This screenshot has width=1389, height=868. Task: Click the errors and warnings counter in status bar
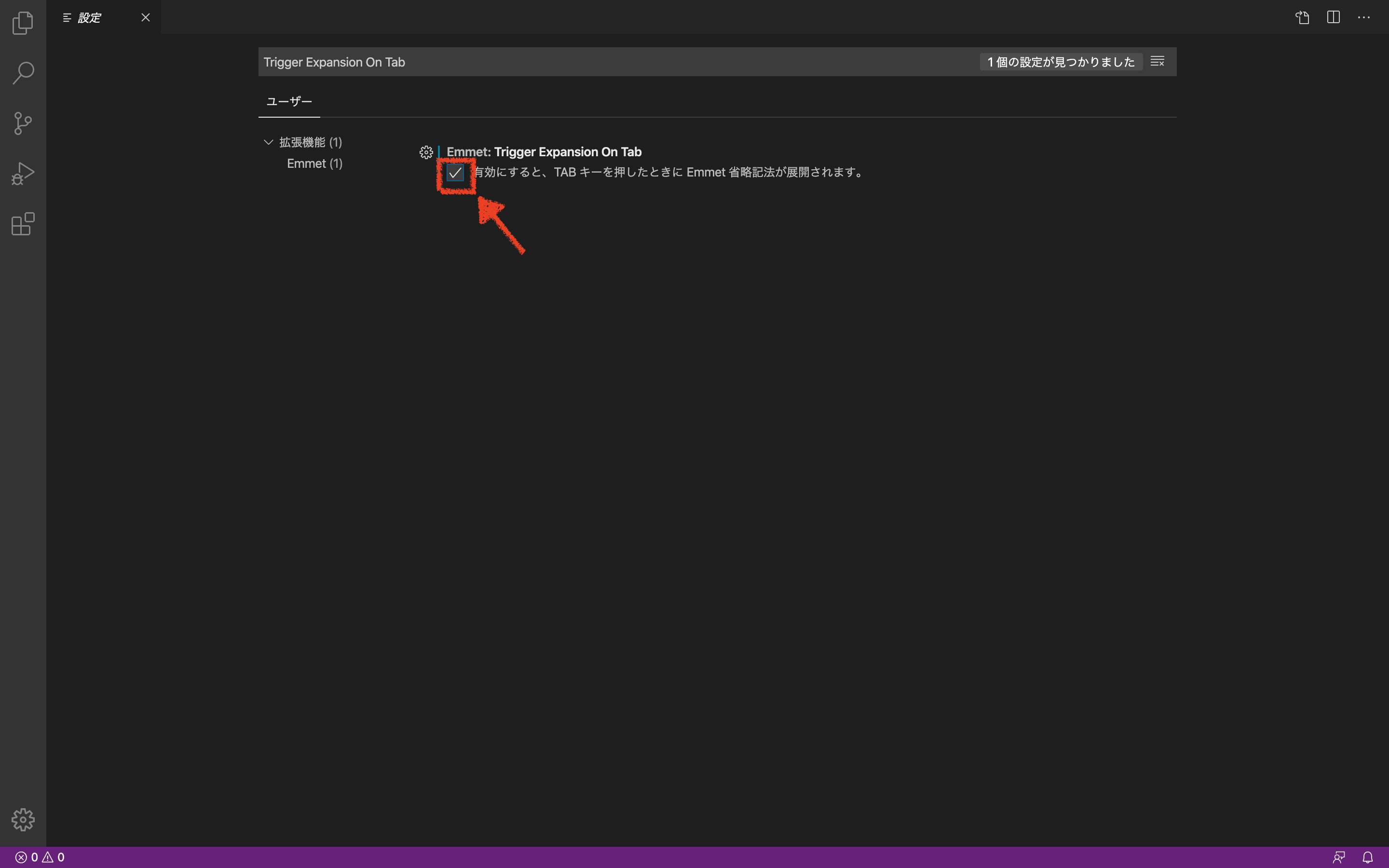pos(38,857)
